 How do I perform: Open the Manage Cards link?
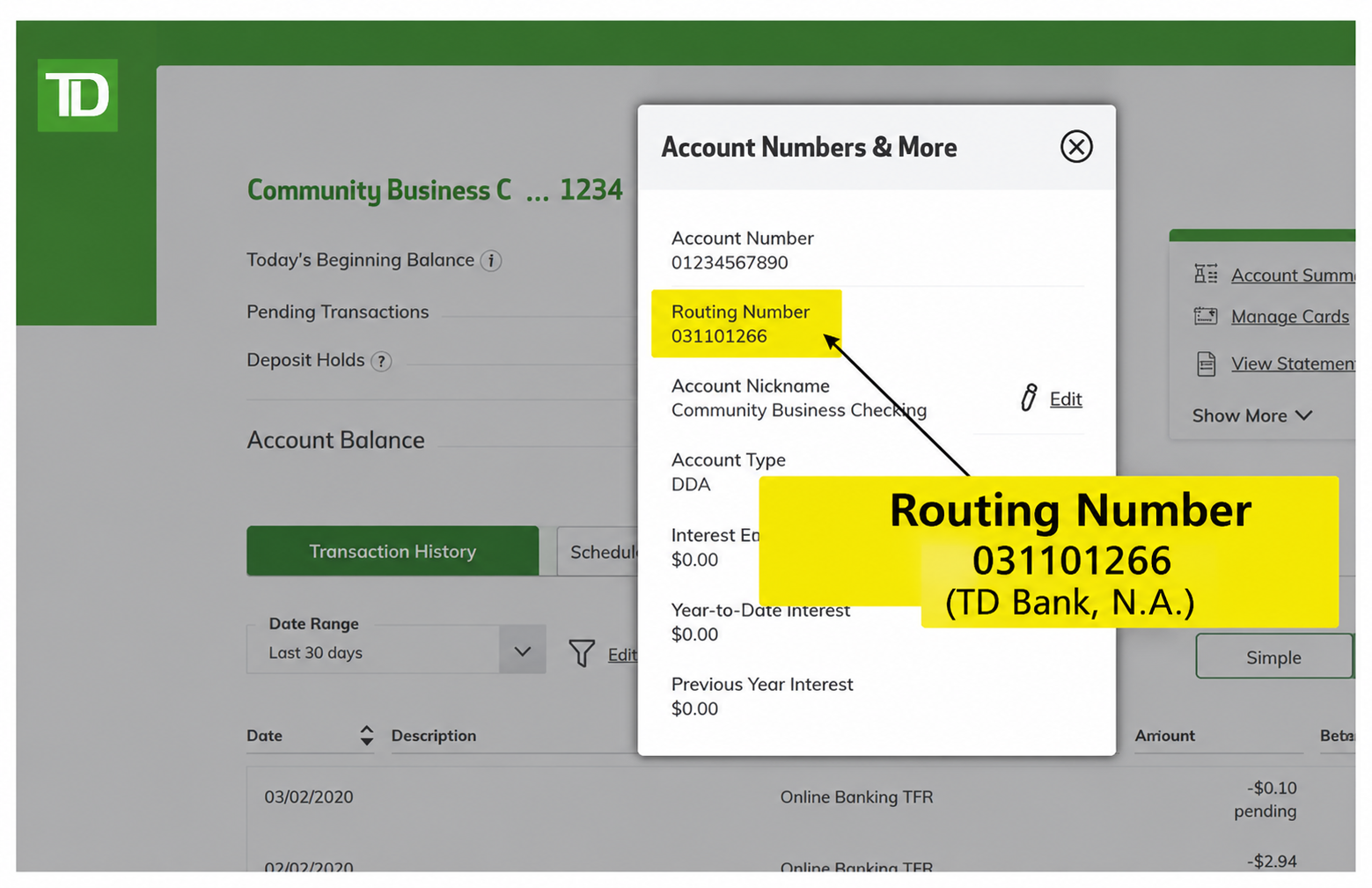pos(1289,316)
